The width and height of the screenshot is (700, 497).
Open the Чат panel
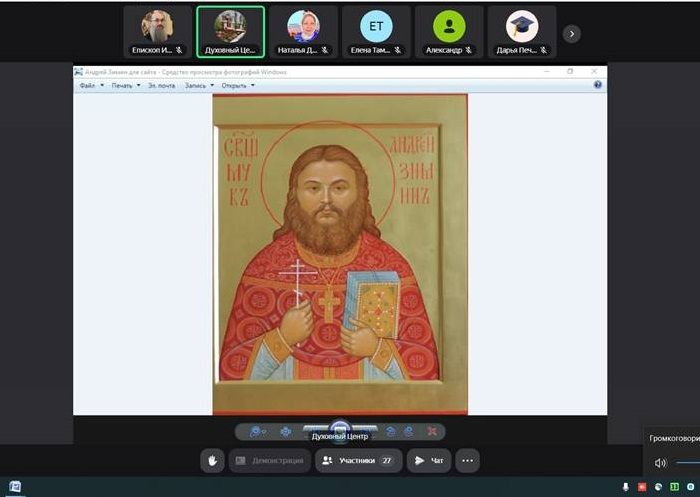coord(429,460)
